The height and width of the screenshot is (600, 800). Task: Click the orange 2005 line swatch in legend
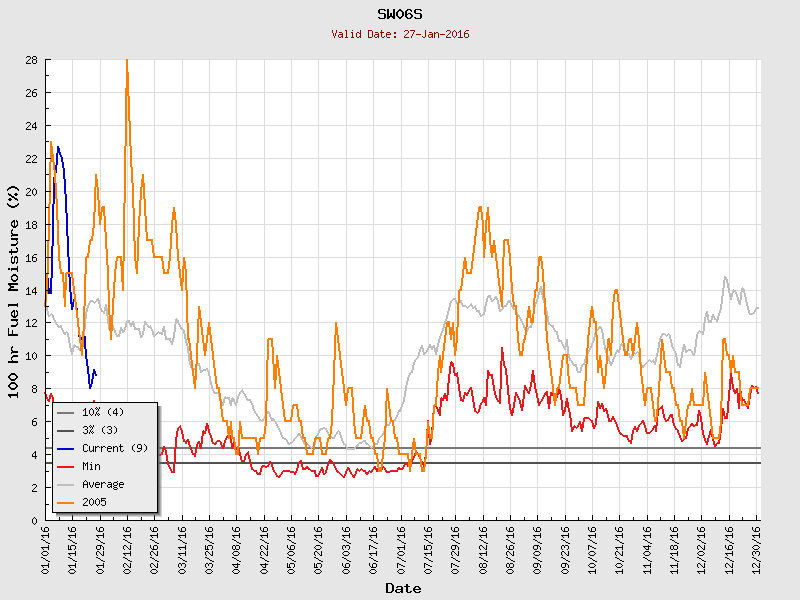pos(65,502)
